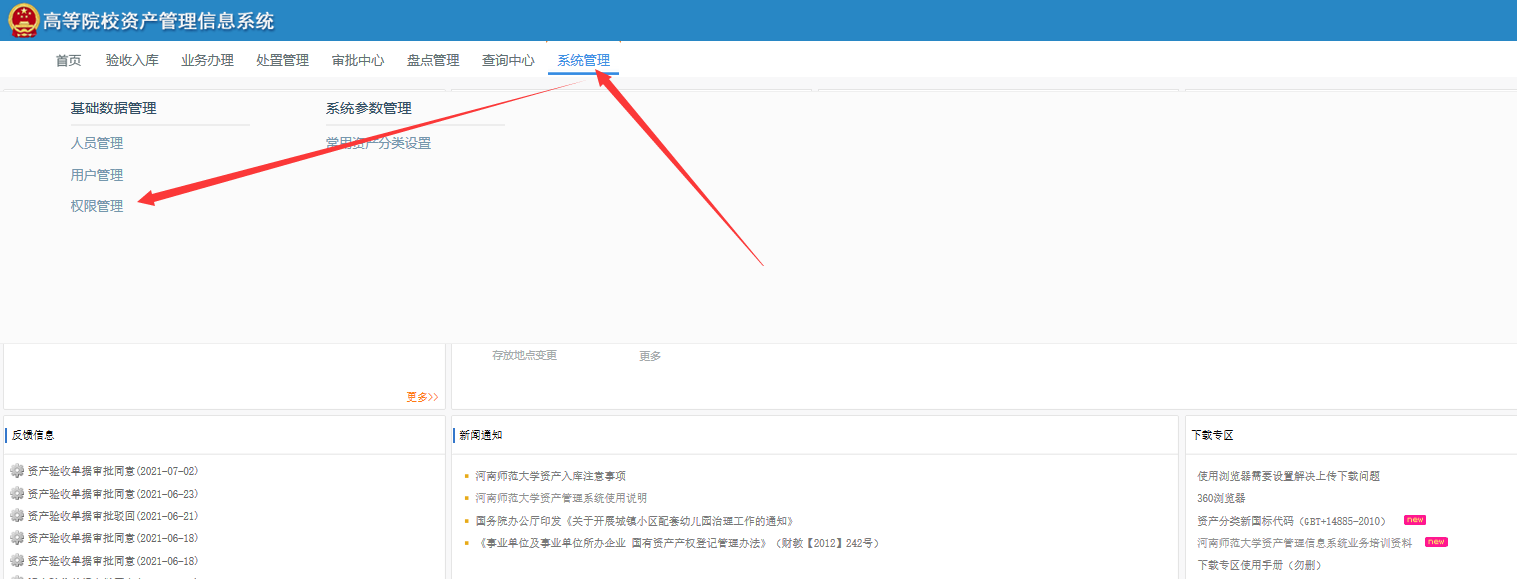The height and width of the screenshot is (579, 1517).
Task: Open news item 河南师范大学资产入库注意事项
Action: pyautogui.click(x=550, y=476)
